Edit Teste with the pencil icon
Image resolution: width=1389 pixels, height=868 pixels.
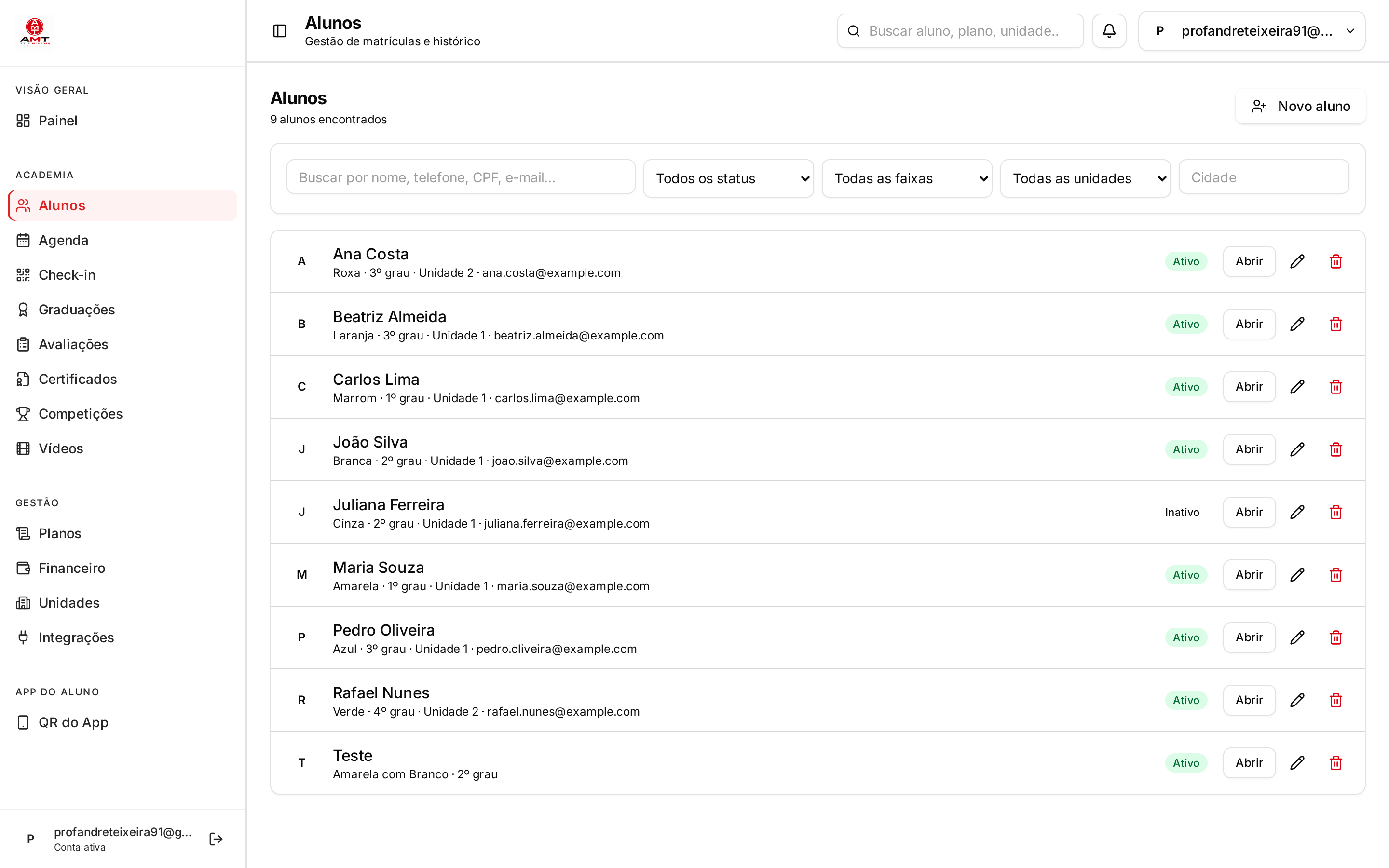(x=1297, y=762)
